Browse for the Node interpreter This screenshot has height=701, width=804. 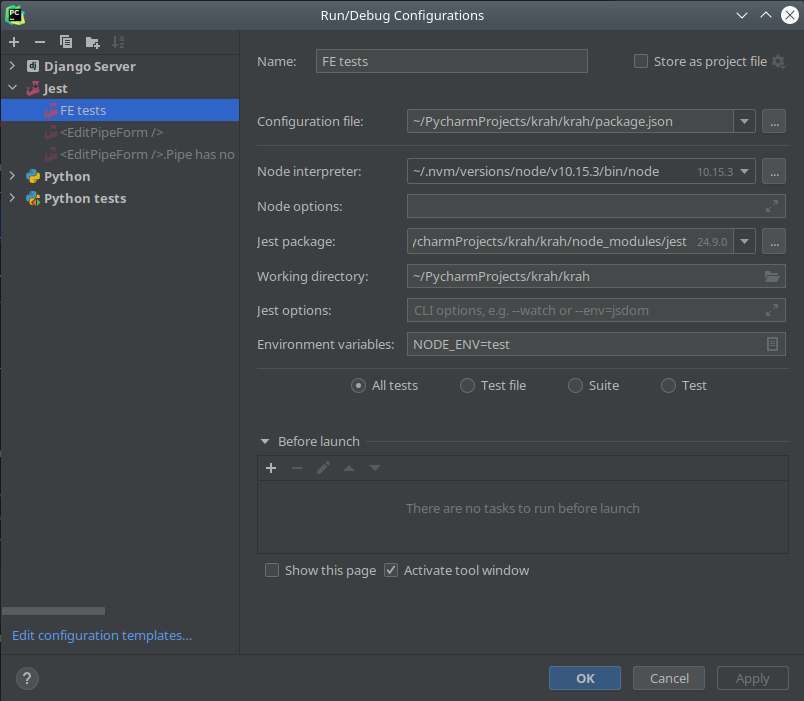(x=774, y=172)
